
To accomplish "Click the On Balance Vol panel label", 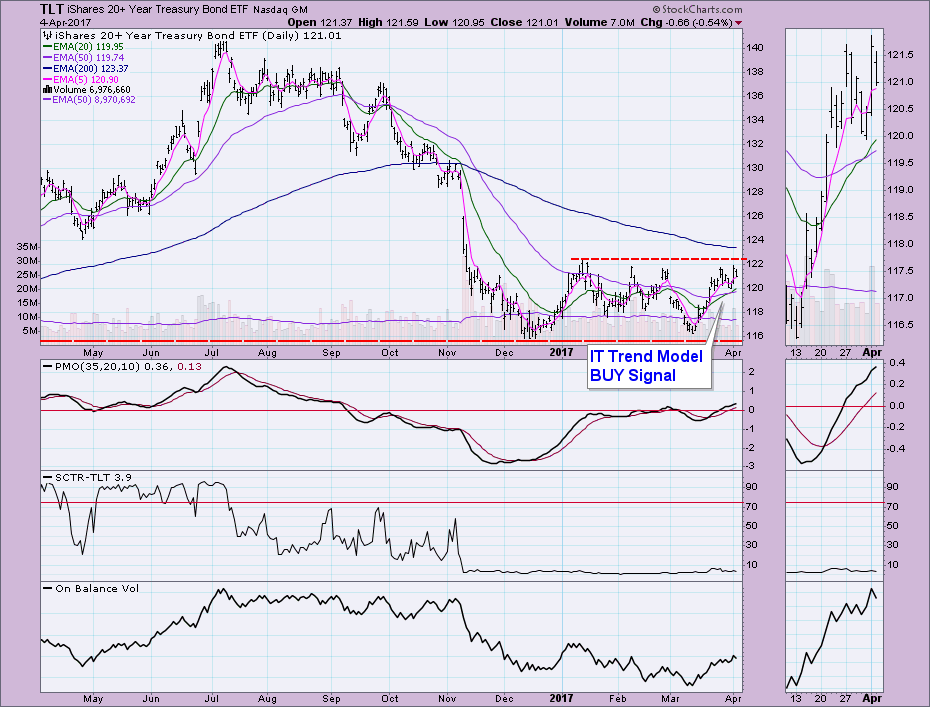I will 88,587.
